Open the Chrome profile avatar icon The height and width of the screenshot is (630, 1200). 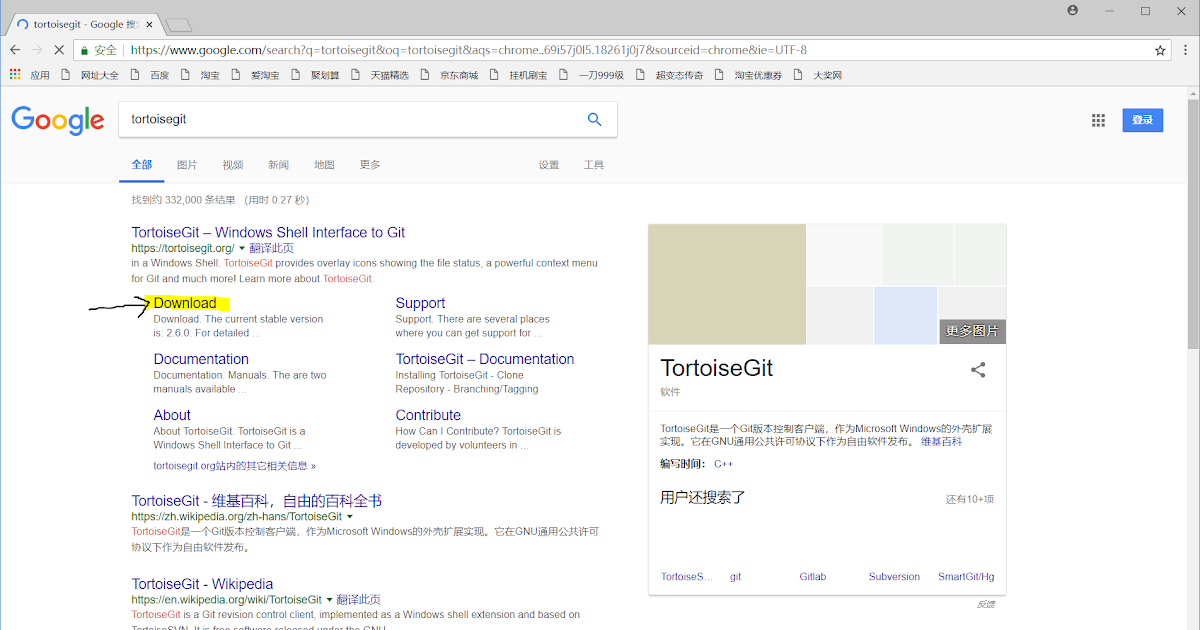click(1073, 10)
